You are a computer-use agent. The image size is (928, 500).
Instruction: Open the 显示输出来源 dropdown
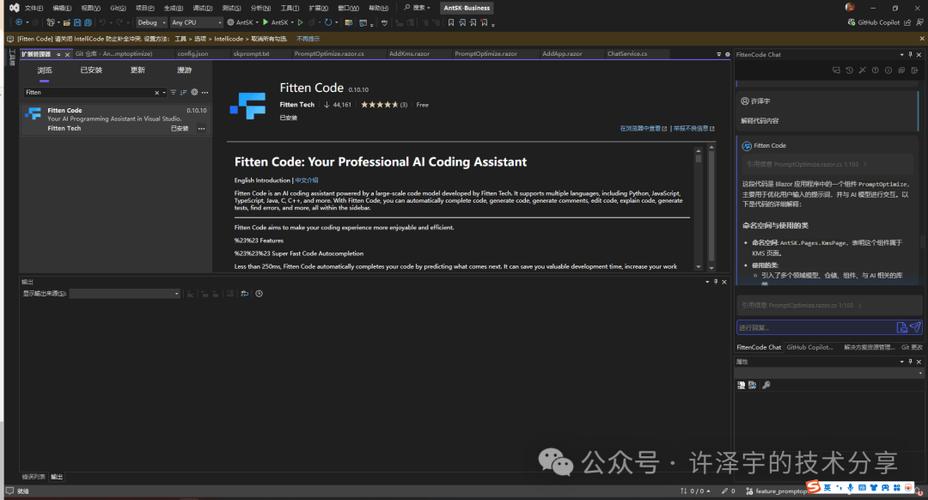[x=124, y=293]
